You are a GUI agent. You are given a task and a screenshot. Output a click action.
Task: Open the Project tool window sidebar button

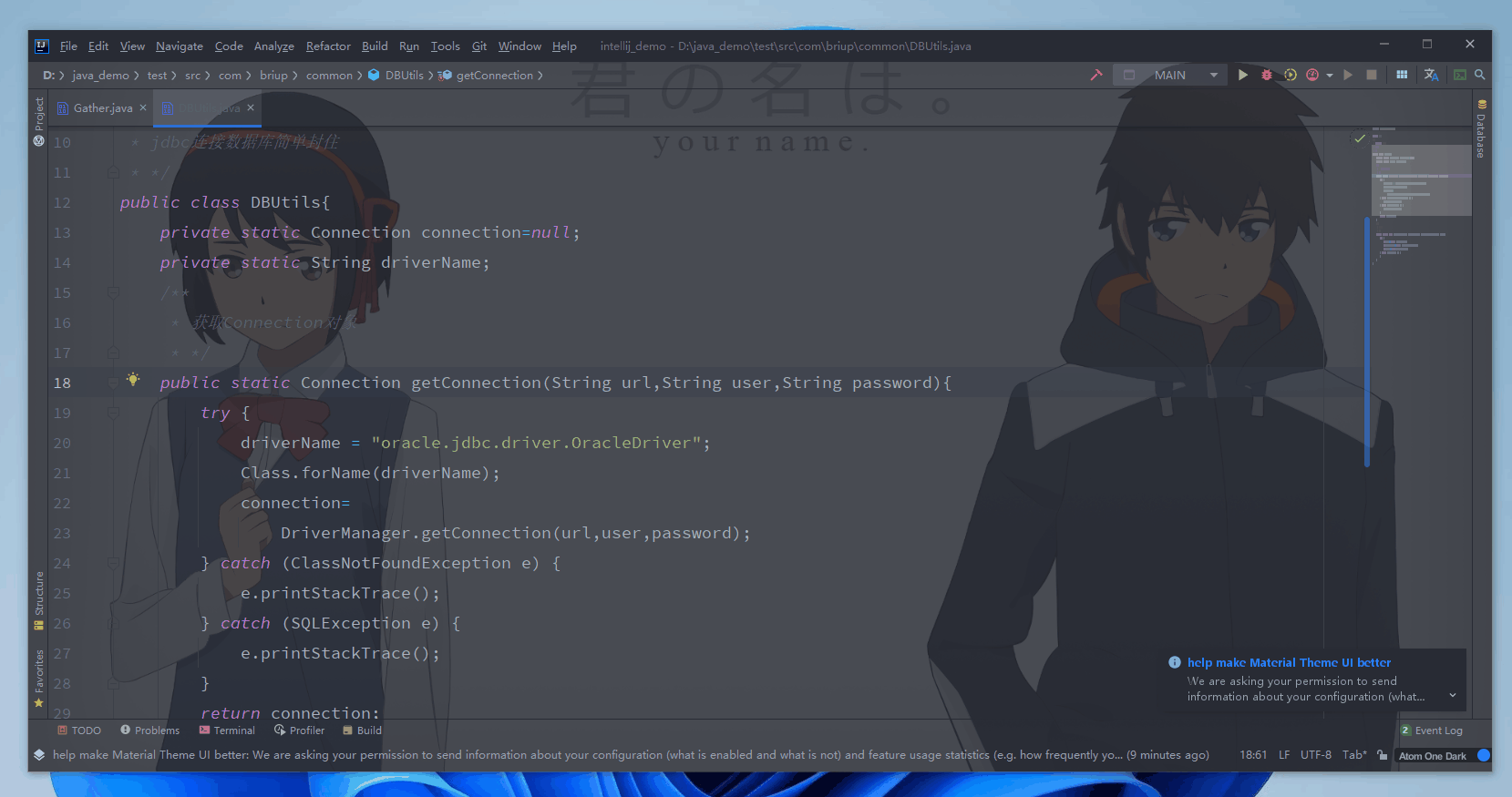pyautogui.click(x=39, y=121)
